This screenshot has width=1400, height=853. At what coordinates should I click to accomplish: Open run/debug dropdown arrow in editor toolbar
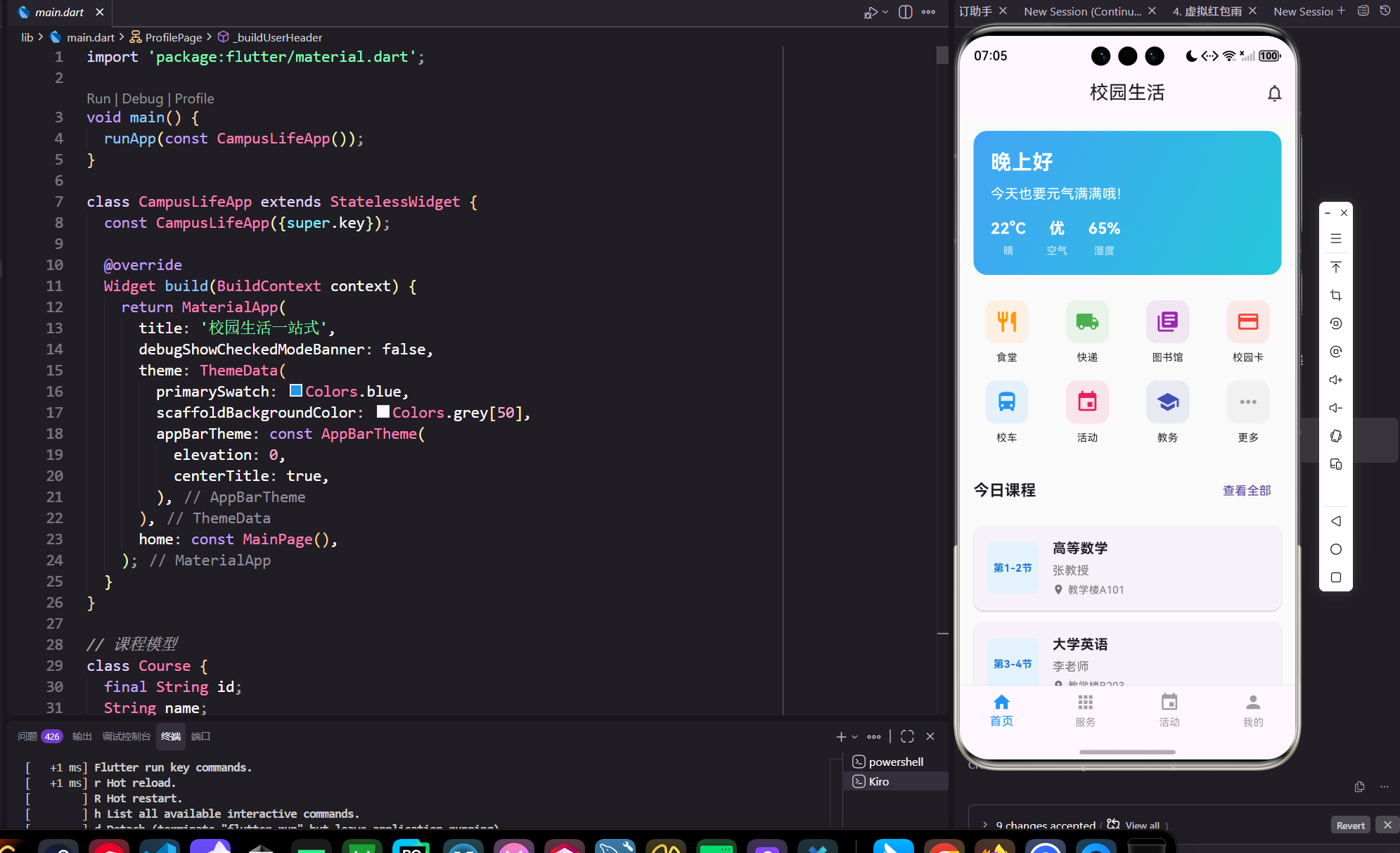click(885, 12)
